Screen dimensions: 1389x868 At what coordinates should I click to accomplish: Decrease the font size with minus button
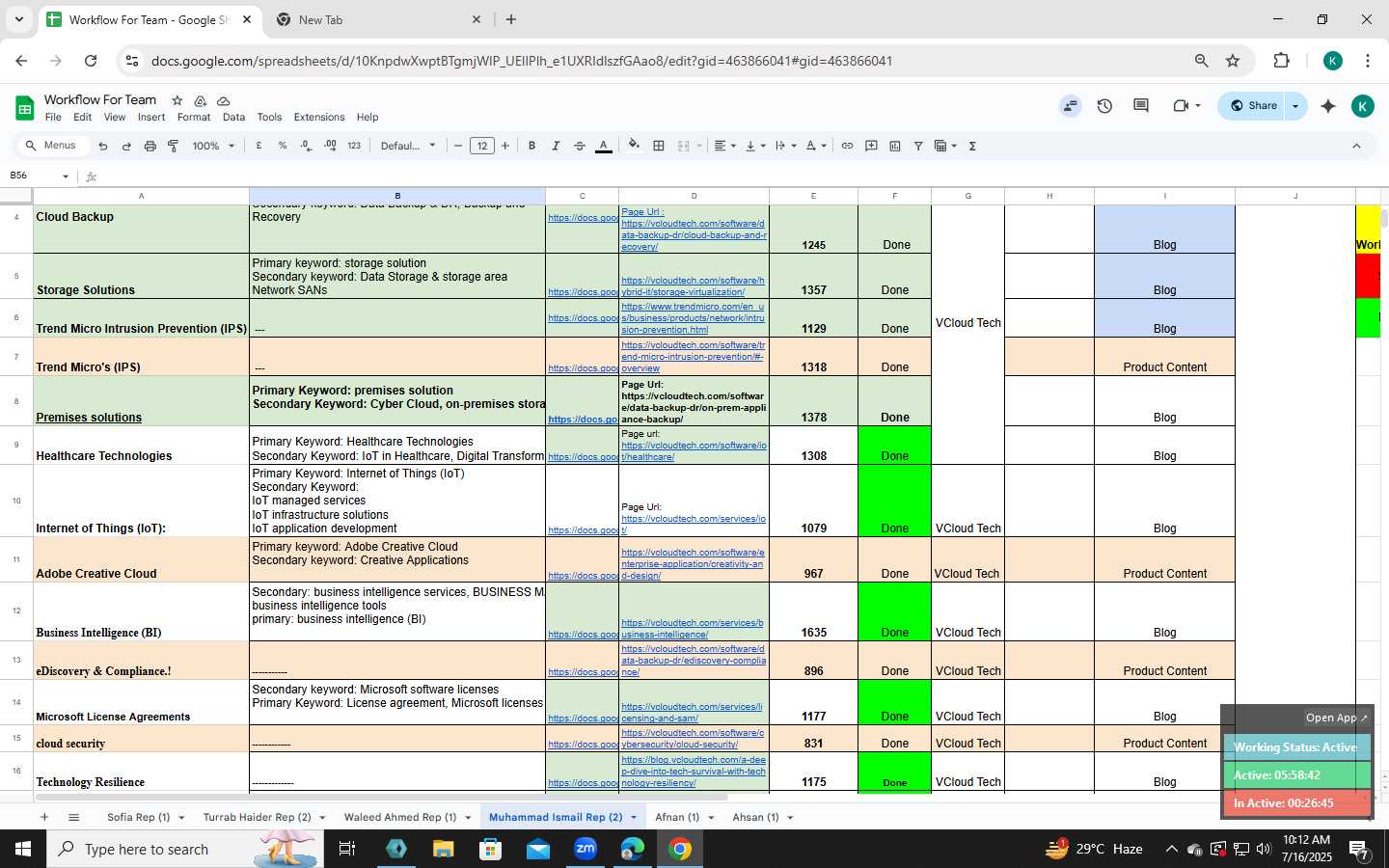(x=458, y=146)
